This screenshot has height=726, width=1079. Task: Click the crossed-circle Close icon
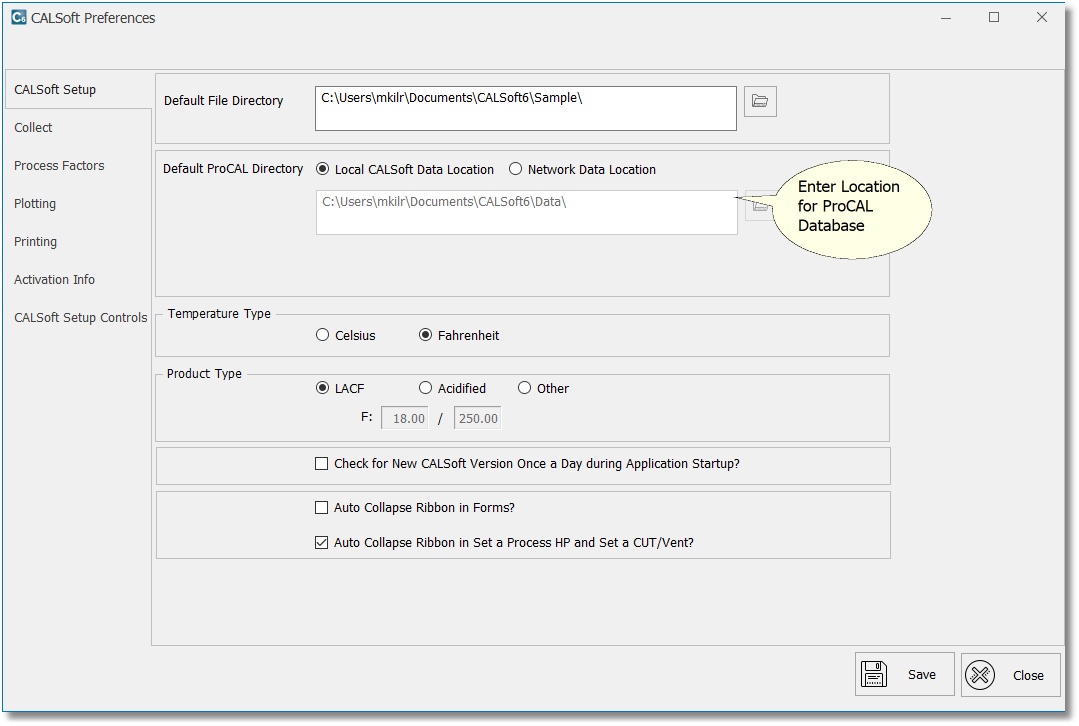click(980, 675)
